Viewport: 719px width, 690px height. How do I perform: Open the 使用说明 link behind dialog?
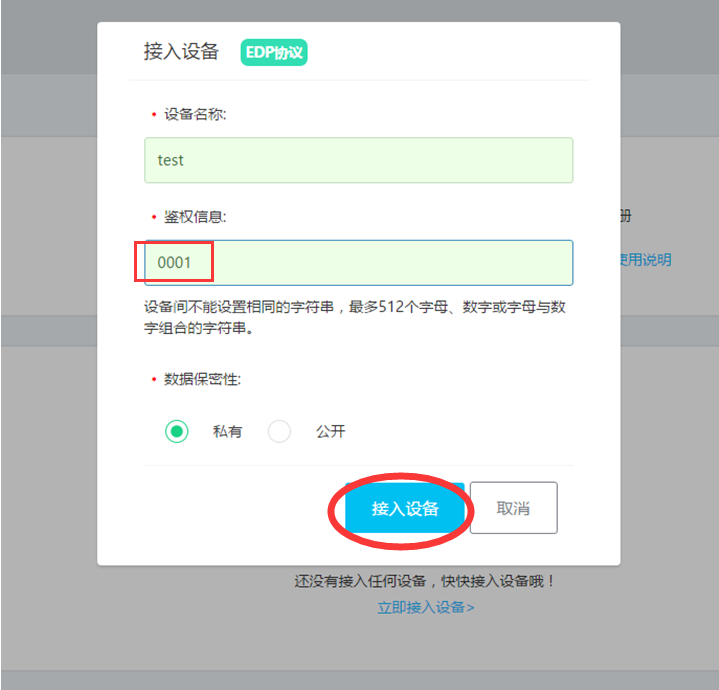tap(646, 260)
